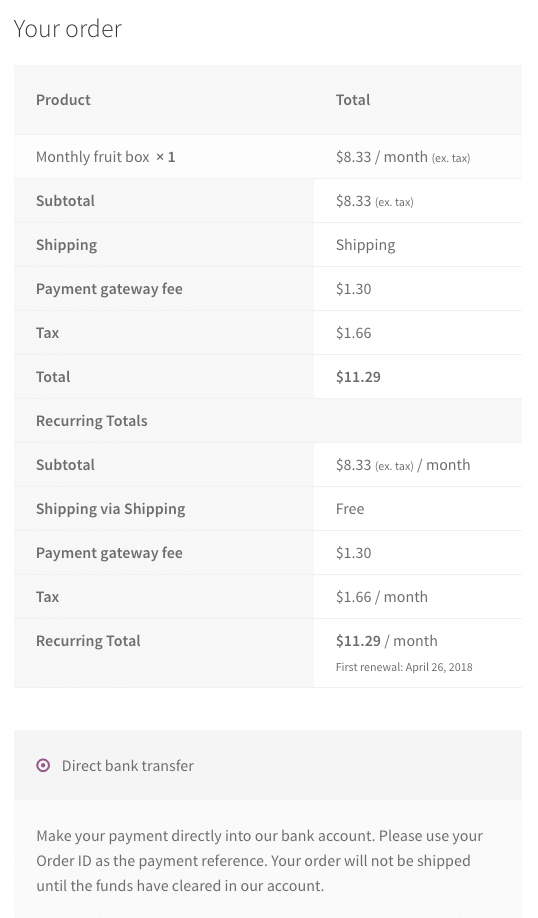Click the recurring Tax $1.66 / month value
Image resolution: width=538 pixels, height=918 pixels.
[x=382, y=597]
